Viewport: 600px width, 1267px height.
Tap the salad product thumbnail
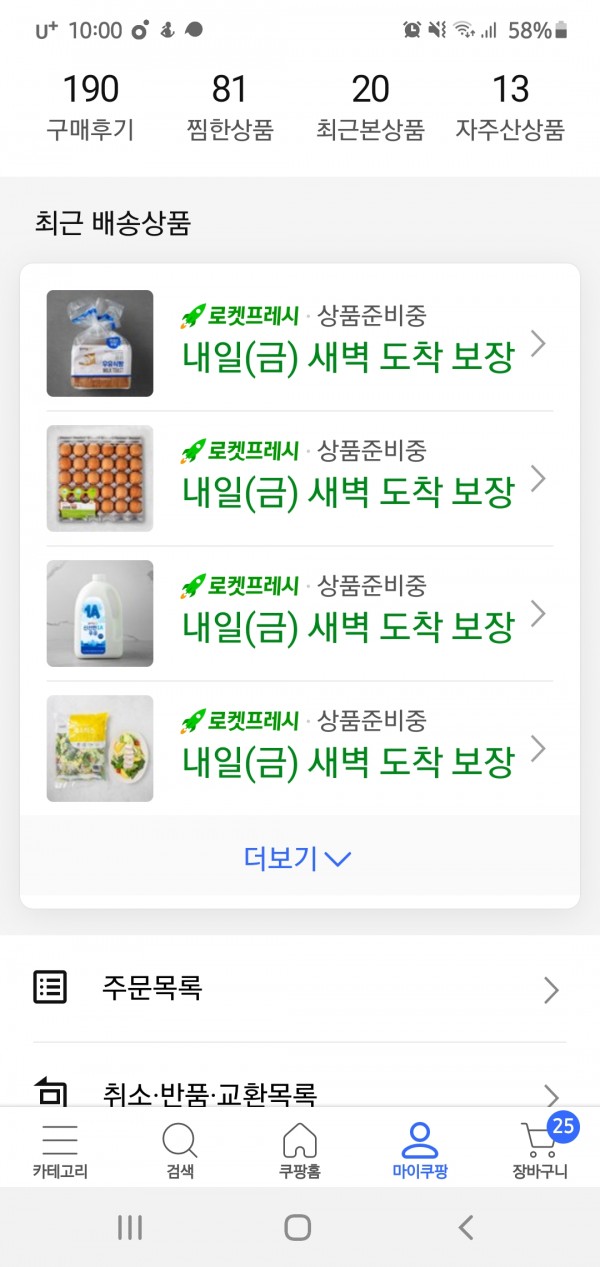click(x=100, y=748)
